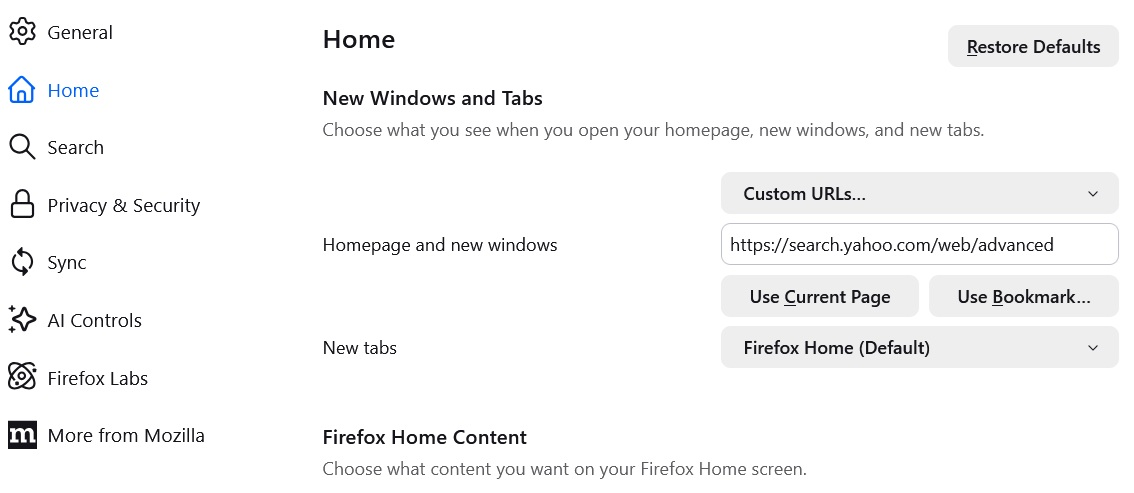Image resolution: width=1134 pixels, height=493 pixels.
Task: Click the Firefox Labs icon
Action: [x=22, y=378]
